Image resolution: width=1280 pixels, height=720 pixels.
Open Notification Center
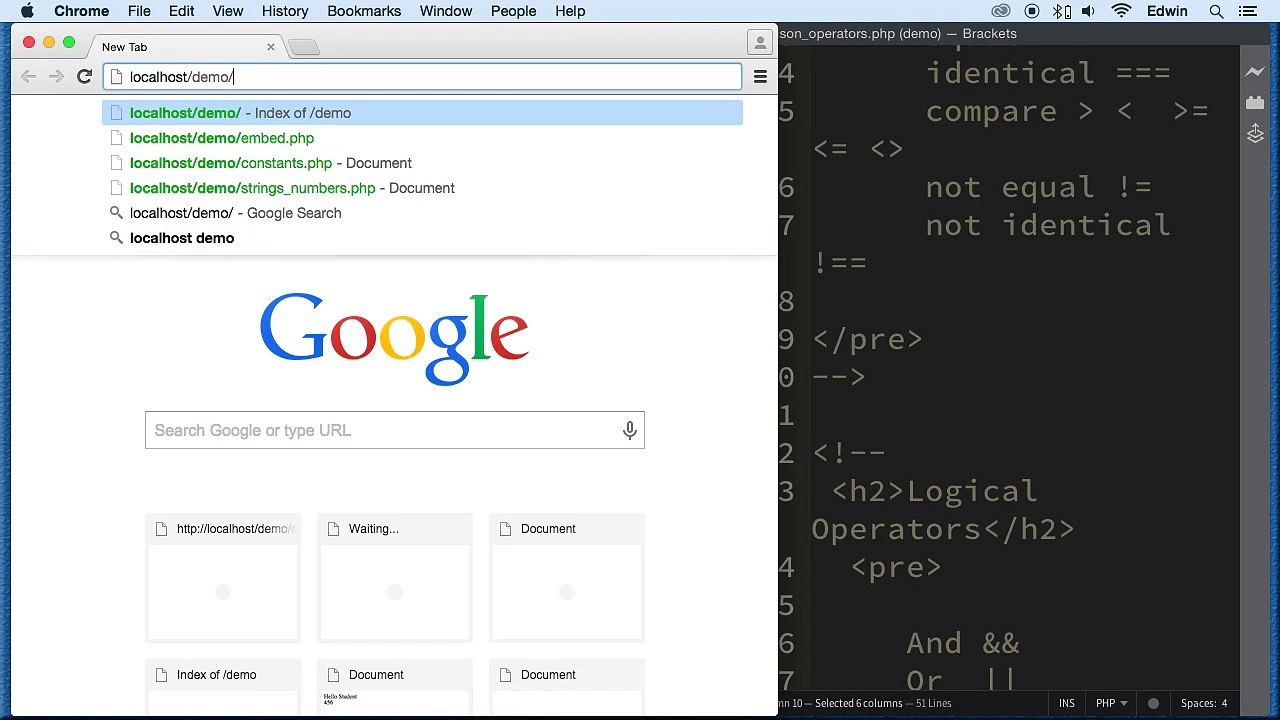(1249, 11)
